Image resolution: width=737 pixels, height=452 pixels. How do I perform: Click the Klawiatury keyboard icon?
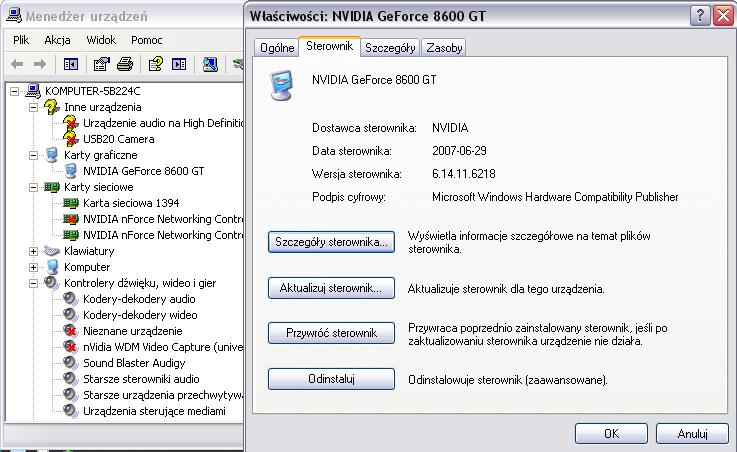[x=52, y=251]
